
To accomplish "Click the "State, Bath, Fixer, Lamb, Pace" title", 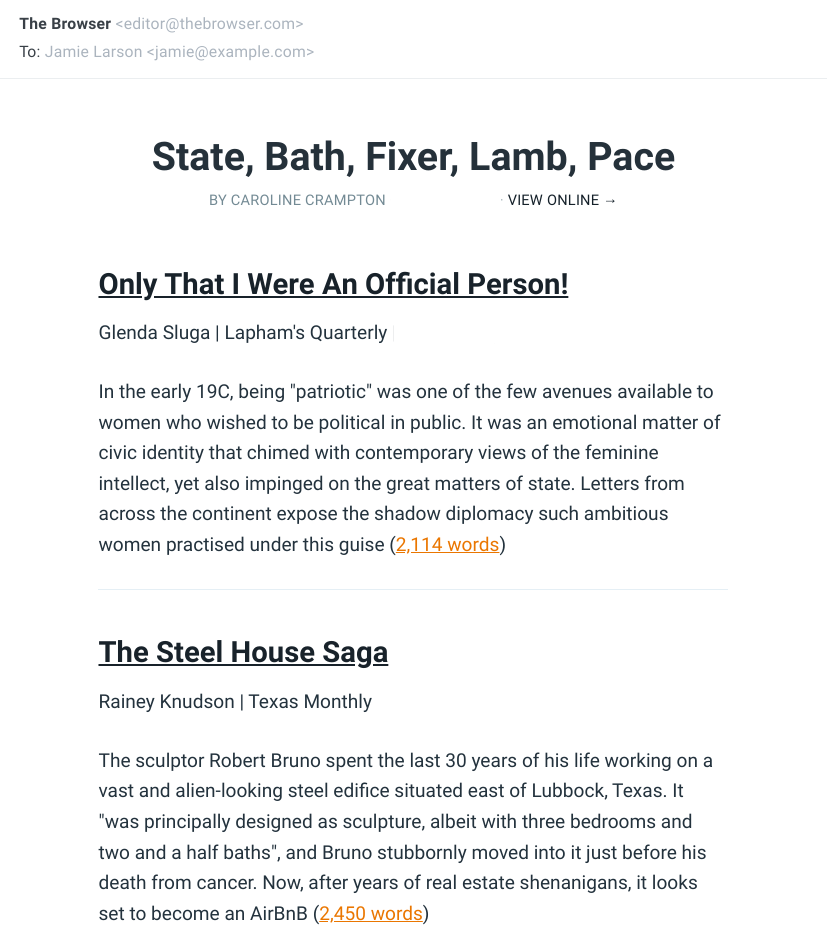I will point(413,157).
